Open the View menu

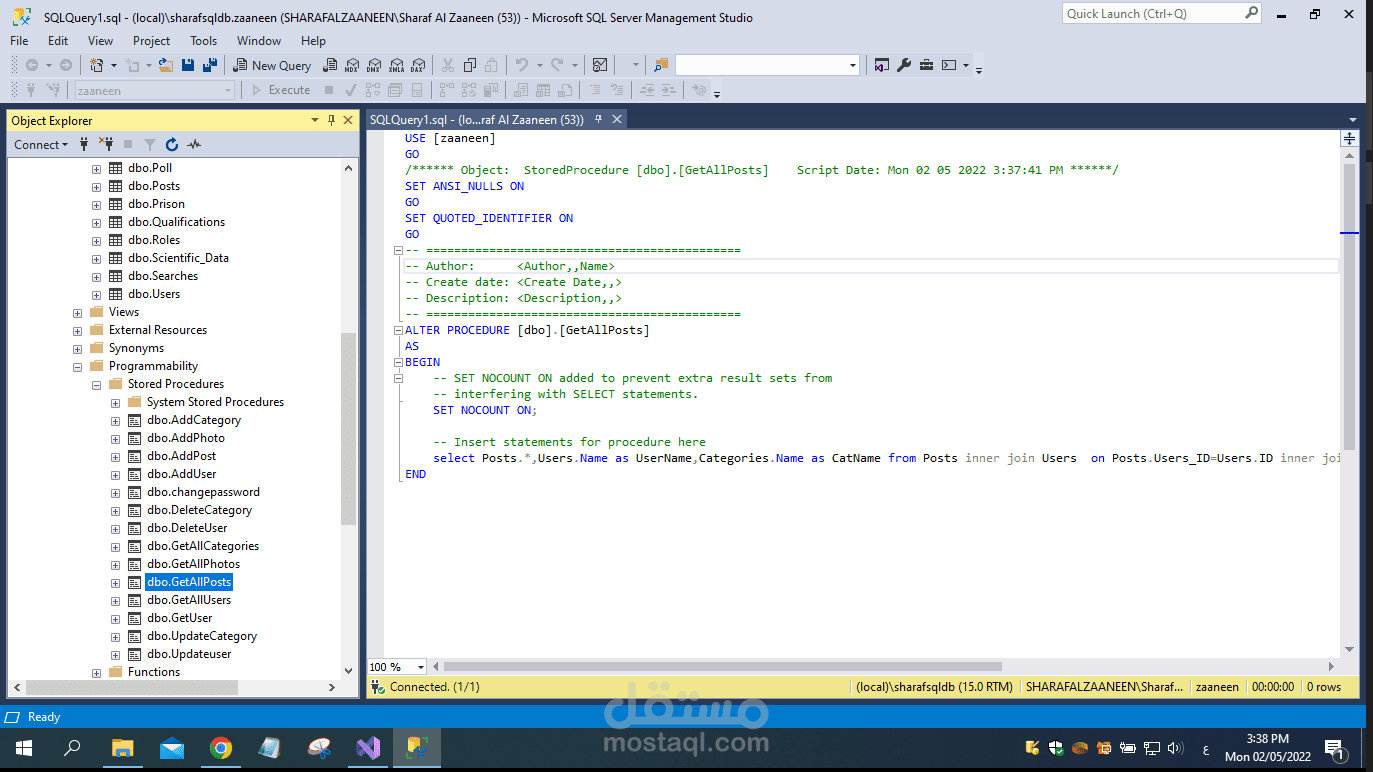point(101,41)
